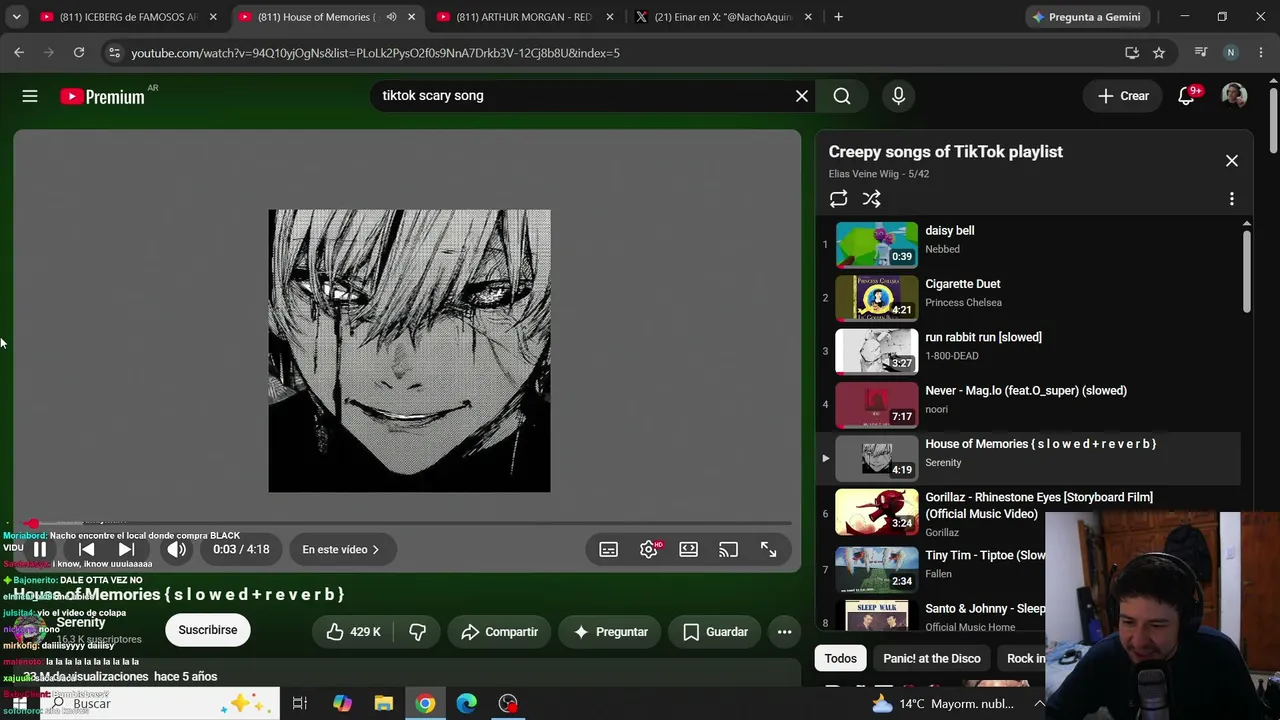
Task: Enter fullscreen mode
Action: point(768,549)
